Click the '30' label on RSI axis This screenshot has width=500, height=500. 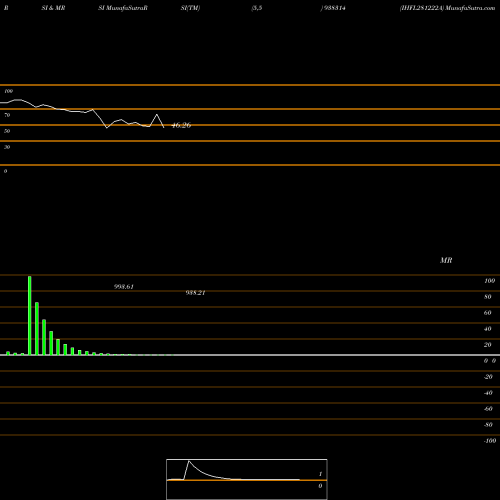(x=7, y=147)
